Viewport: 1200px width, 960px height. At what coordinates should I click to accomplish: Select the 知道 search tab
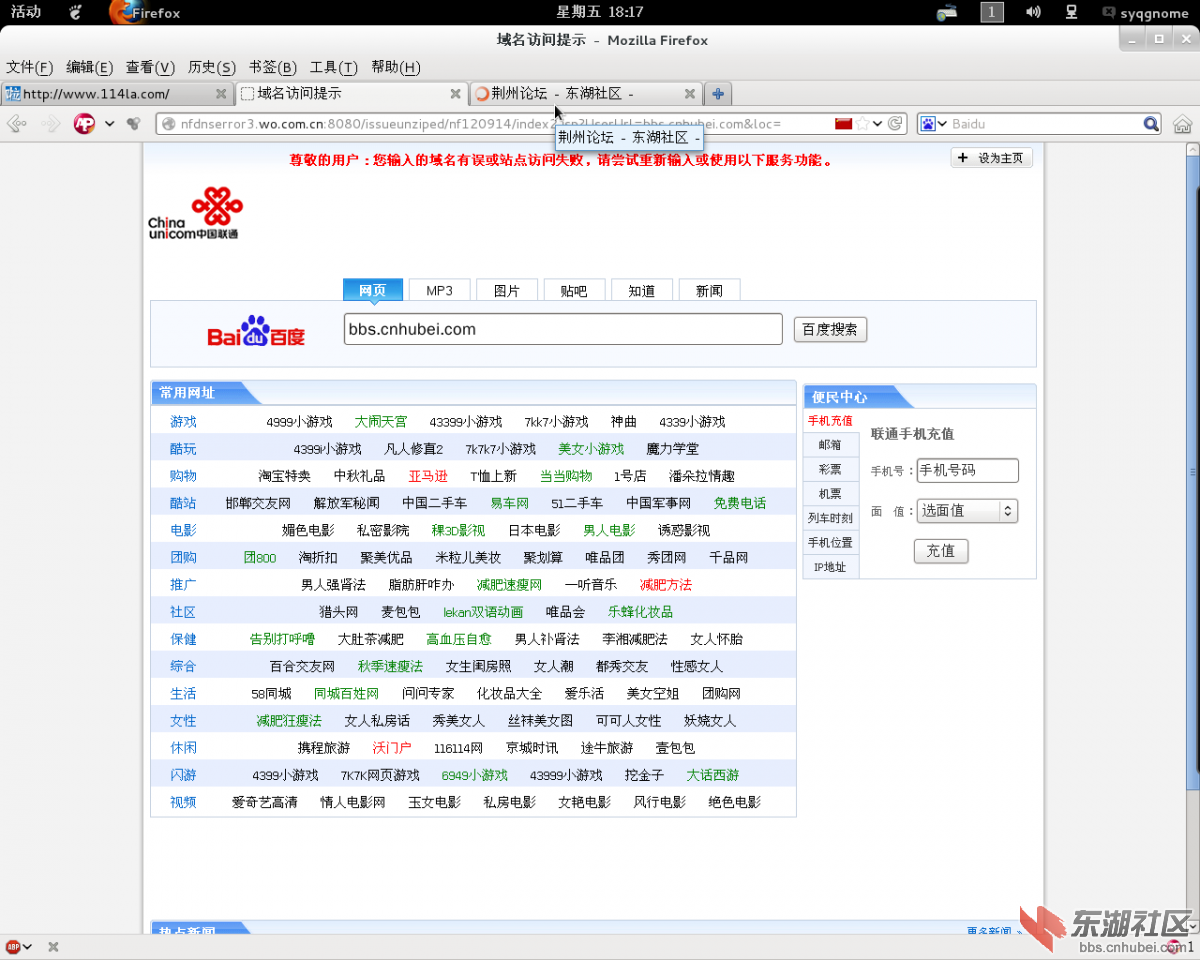click(x=641, y=290)
